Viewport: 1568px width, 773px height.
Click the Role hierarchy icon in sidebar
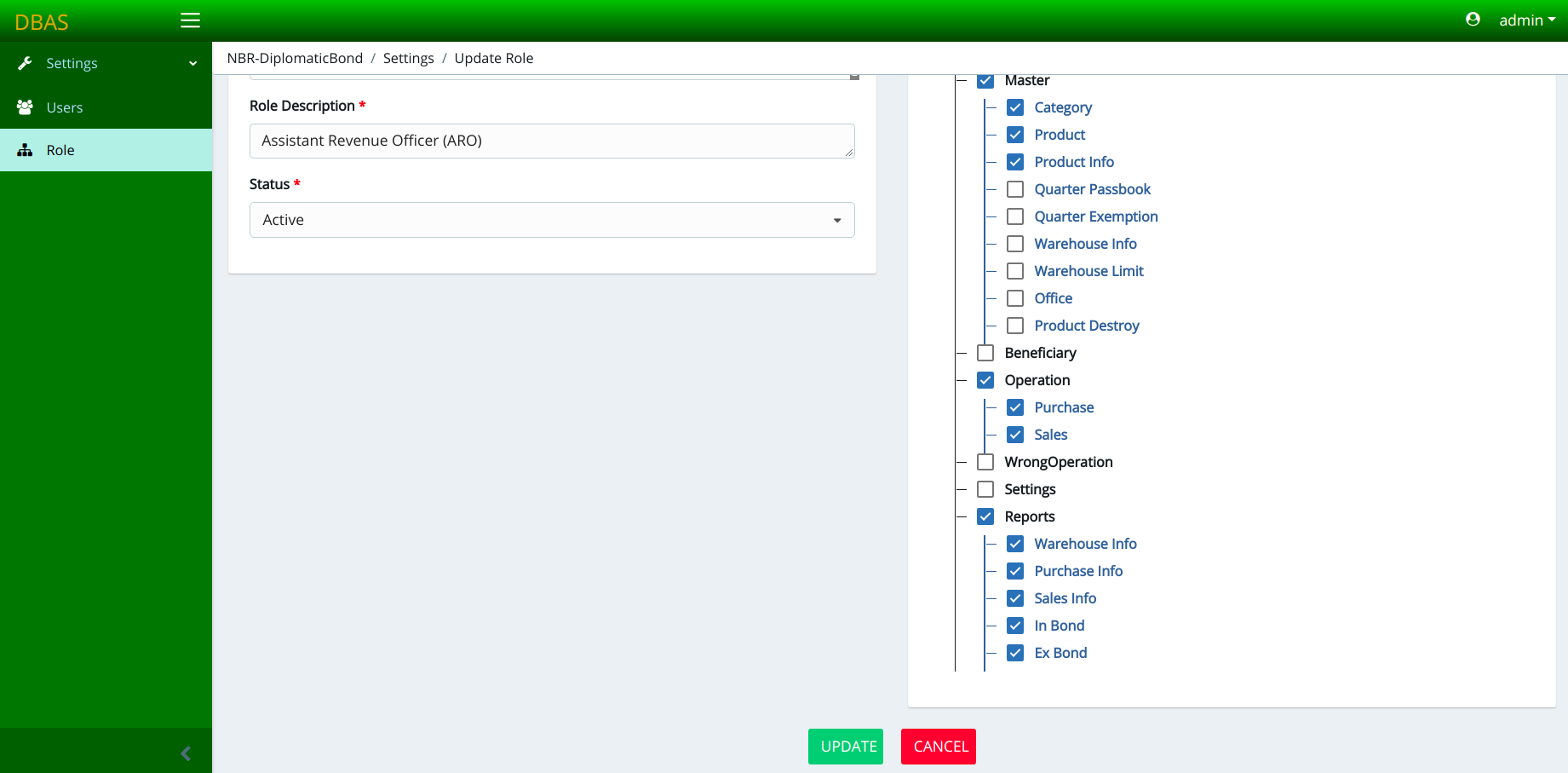(25, 150)
